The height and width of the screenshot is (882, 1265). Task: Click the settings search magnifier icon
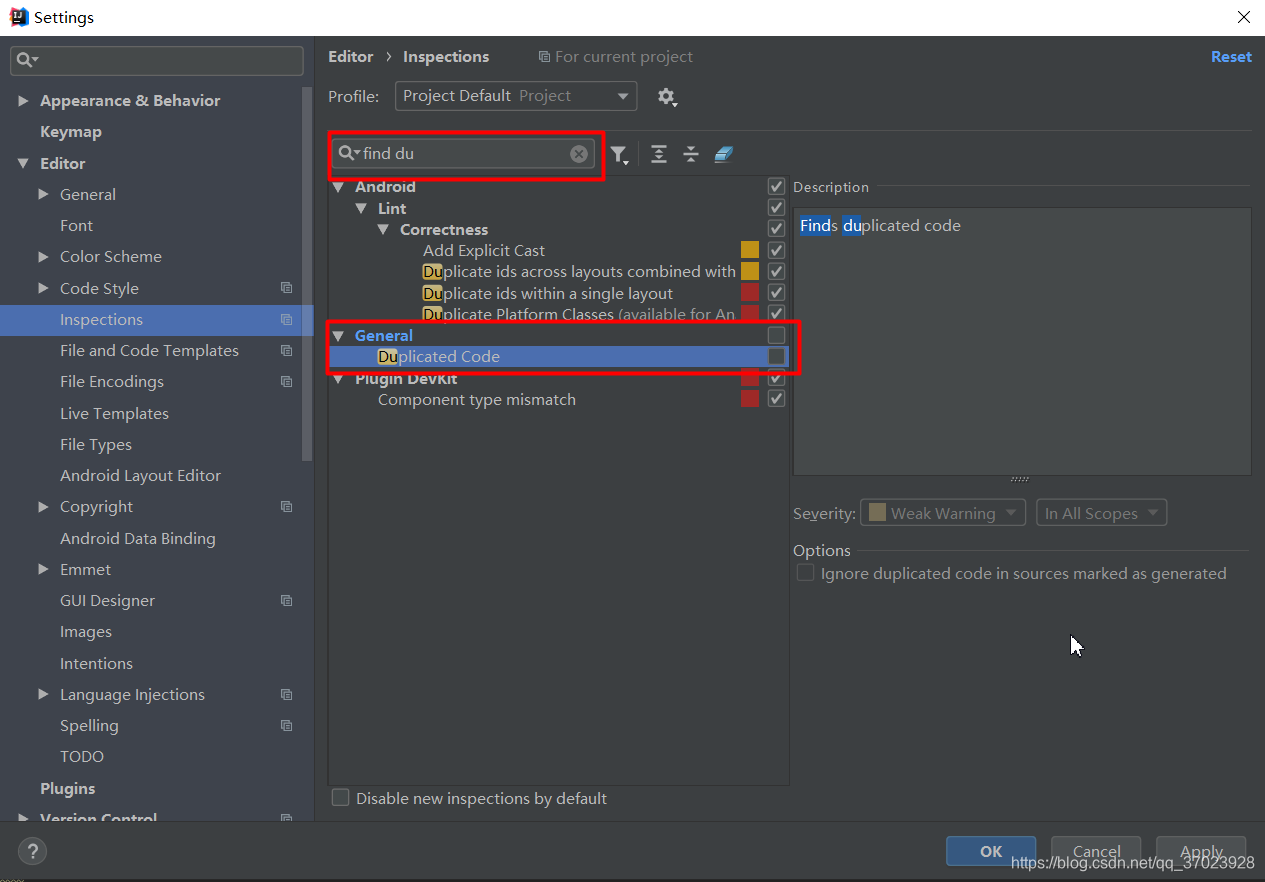point(27,61)
